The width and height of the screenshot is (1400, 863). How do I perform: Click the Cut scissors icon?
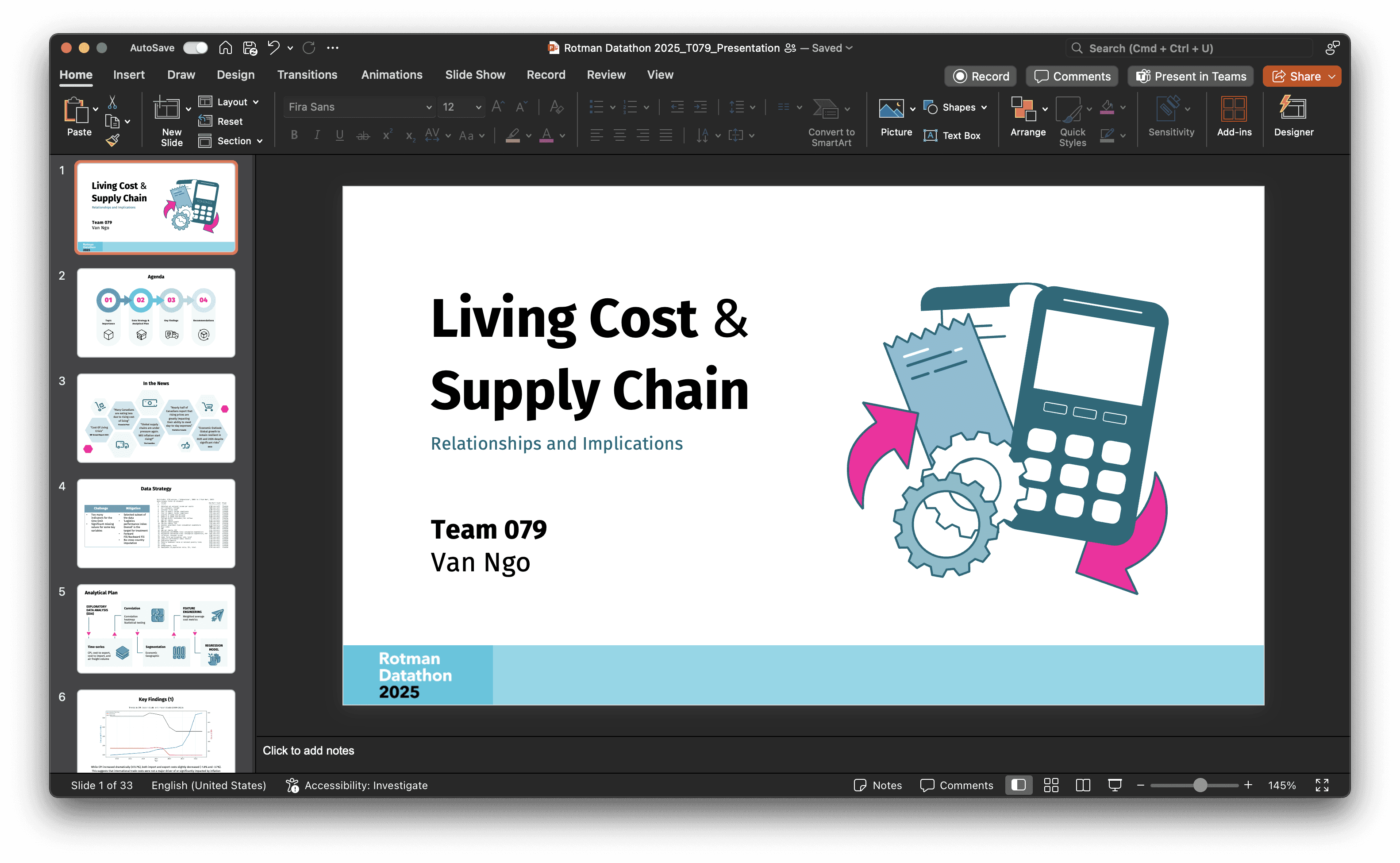pyautogui.click(x=112, y=102)
